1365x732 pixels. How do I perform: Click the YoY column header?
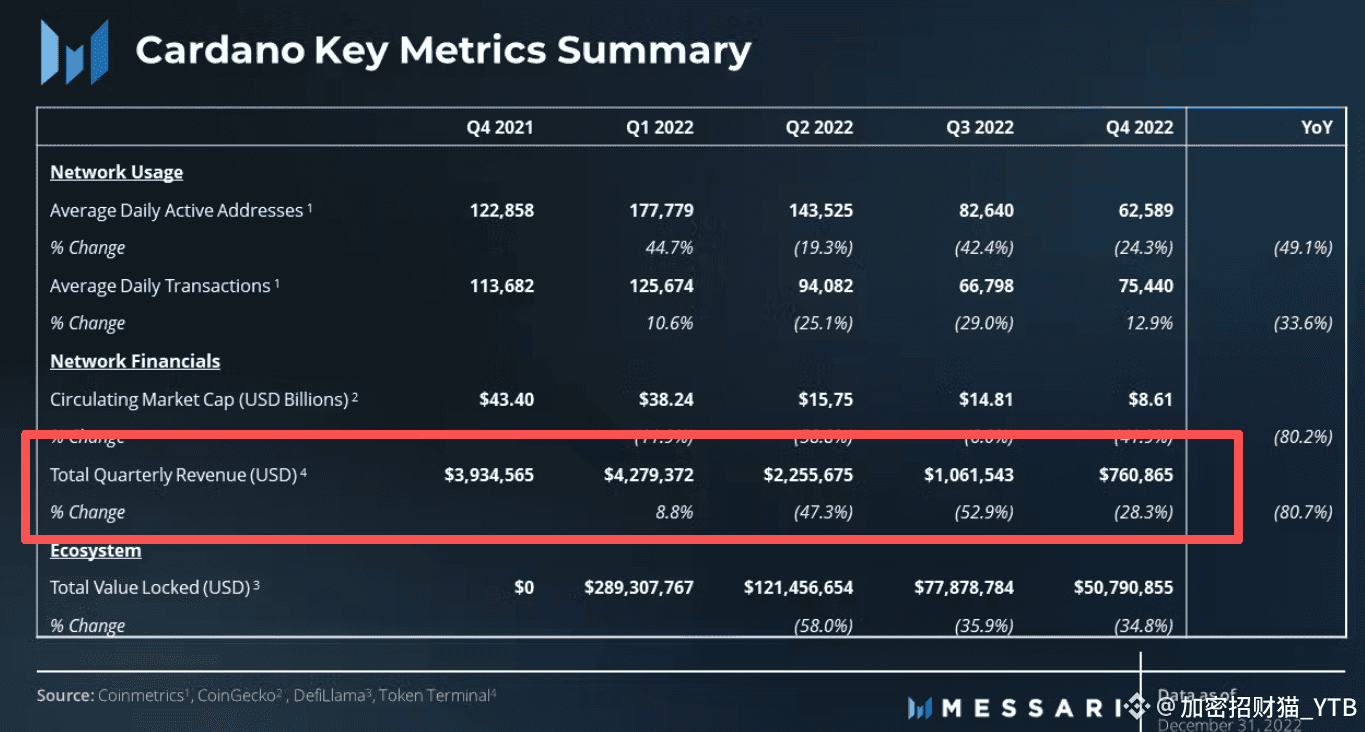pos(1317,127)
